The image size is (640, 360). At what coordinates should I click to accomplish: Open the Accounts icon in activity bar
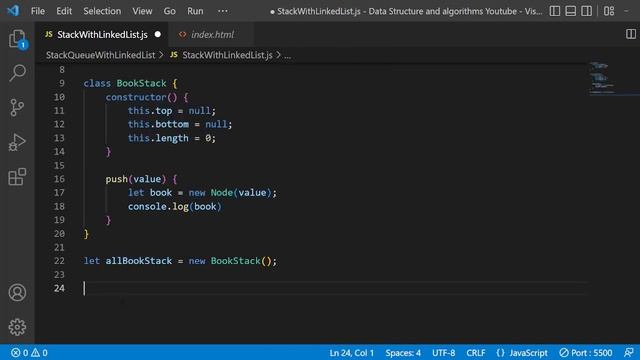pyautogui.click(x=17, y=293)
